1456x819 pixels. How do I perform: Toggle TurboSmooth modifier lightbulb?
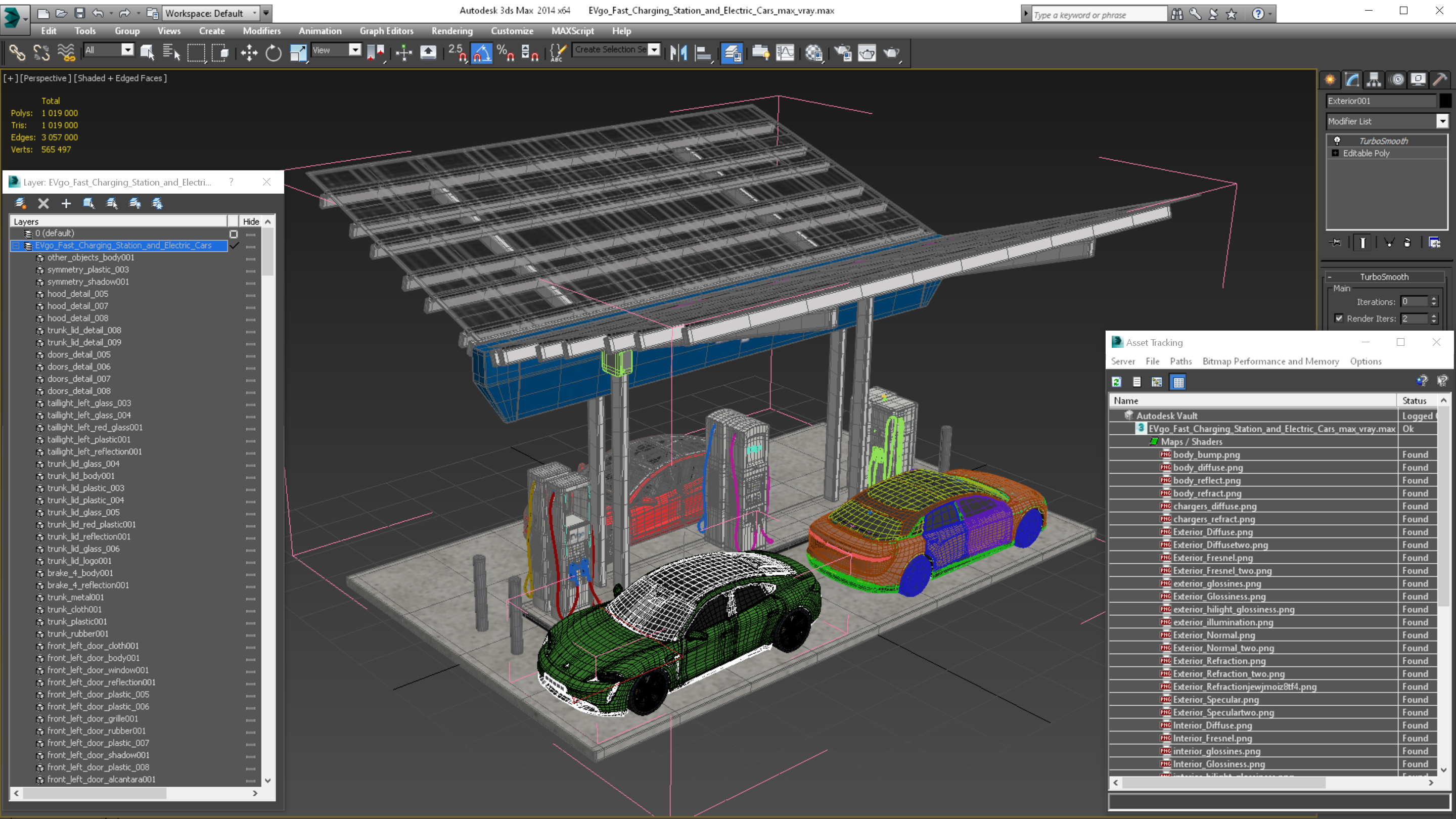1337,141
